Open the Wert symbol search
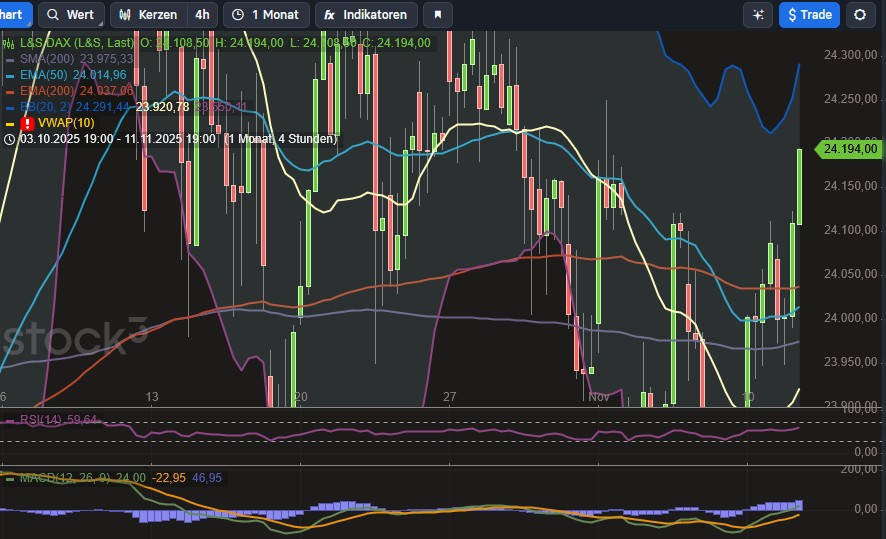 (x=70, y=15)
